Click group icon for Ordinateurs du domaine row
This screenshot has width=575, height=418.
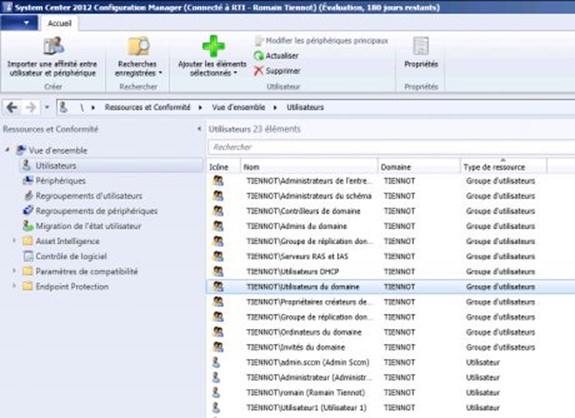click(x=218, y=332)
